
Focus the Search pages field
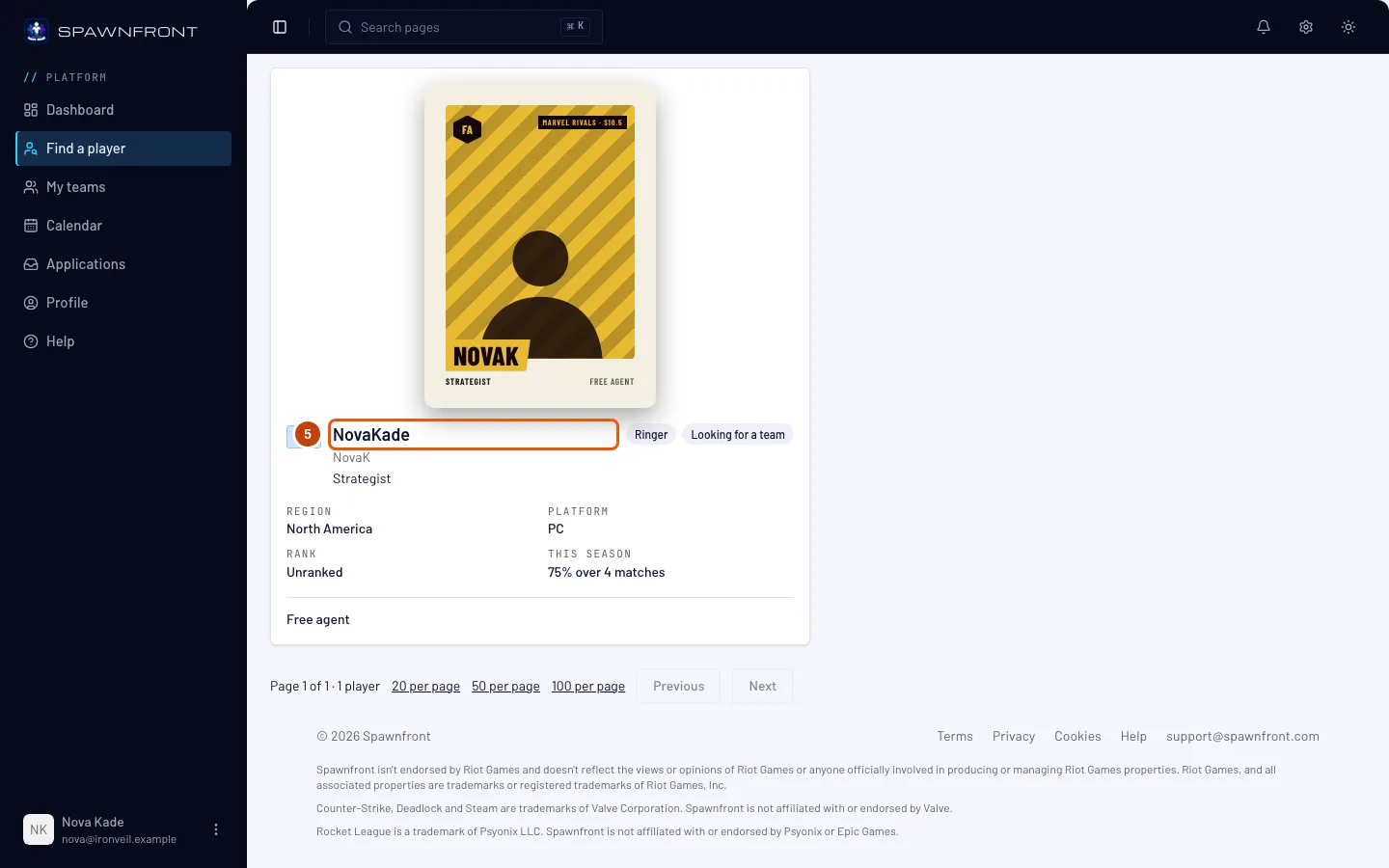pyautogui.click(x=464, y=27)
